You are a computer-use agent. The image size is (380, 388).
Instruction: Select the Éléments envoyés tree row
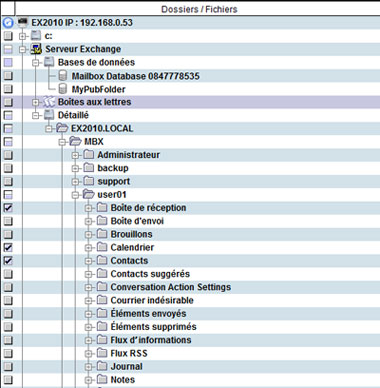pos(190,314)
